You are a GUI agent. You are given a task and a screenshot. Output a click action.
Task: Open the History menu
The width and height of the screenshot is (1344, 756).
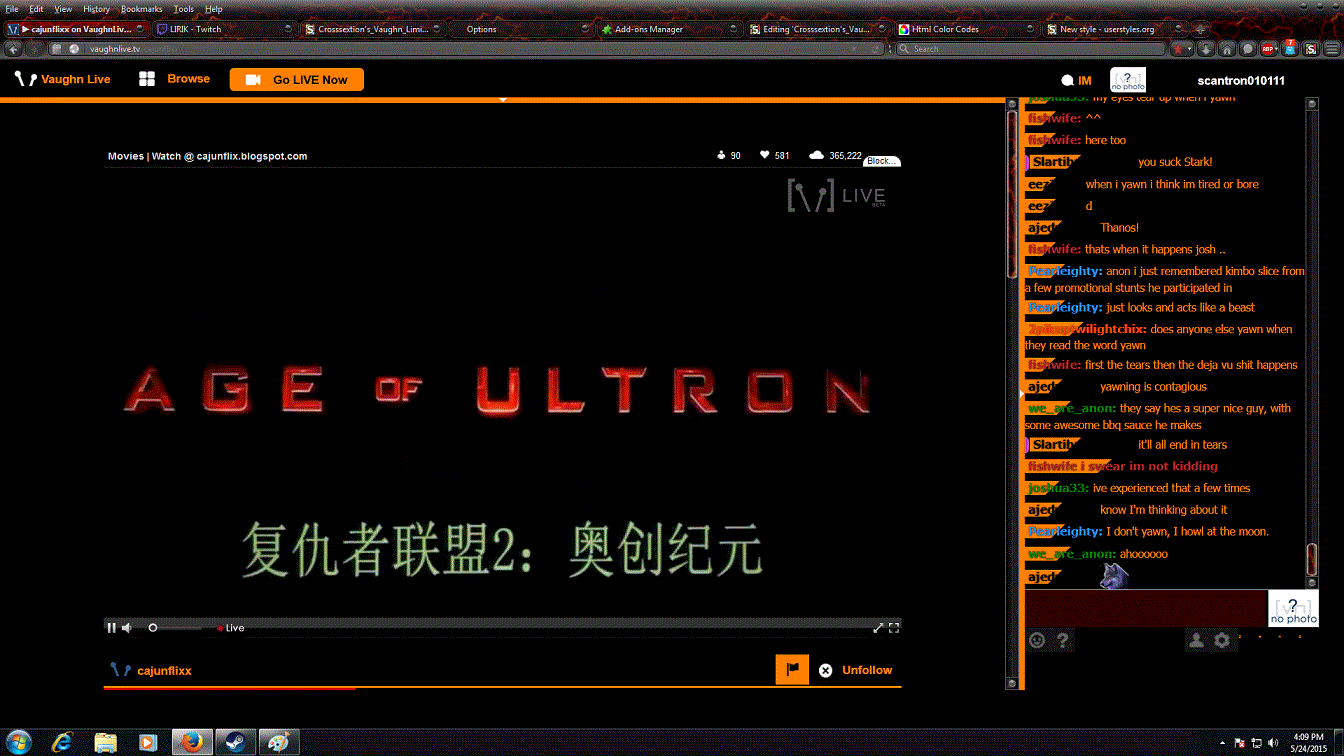click(96, 9)
